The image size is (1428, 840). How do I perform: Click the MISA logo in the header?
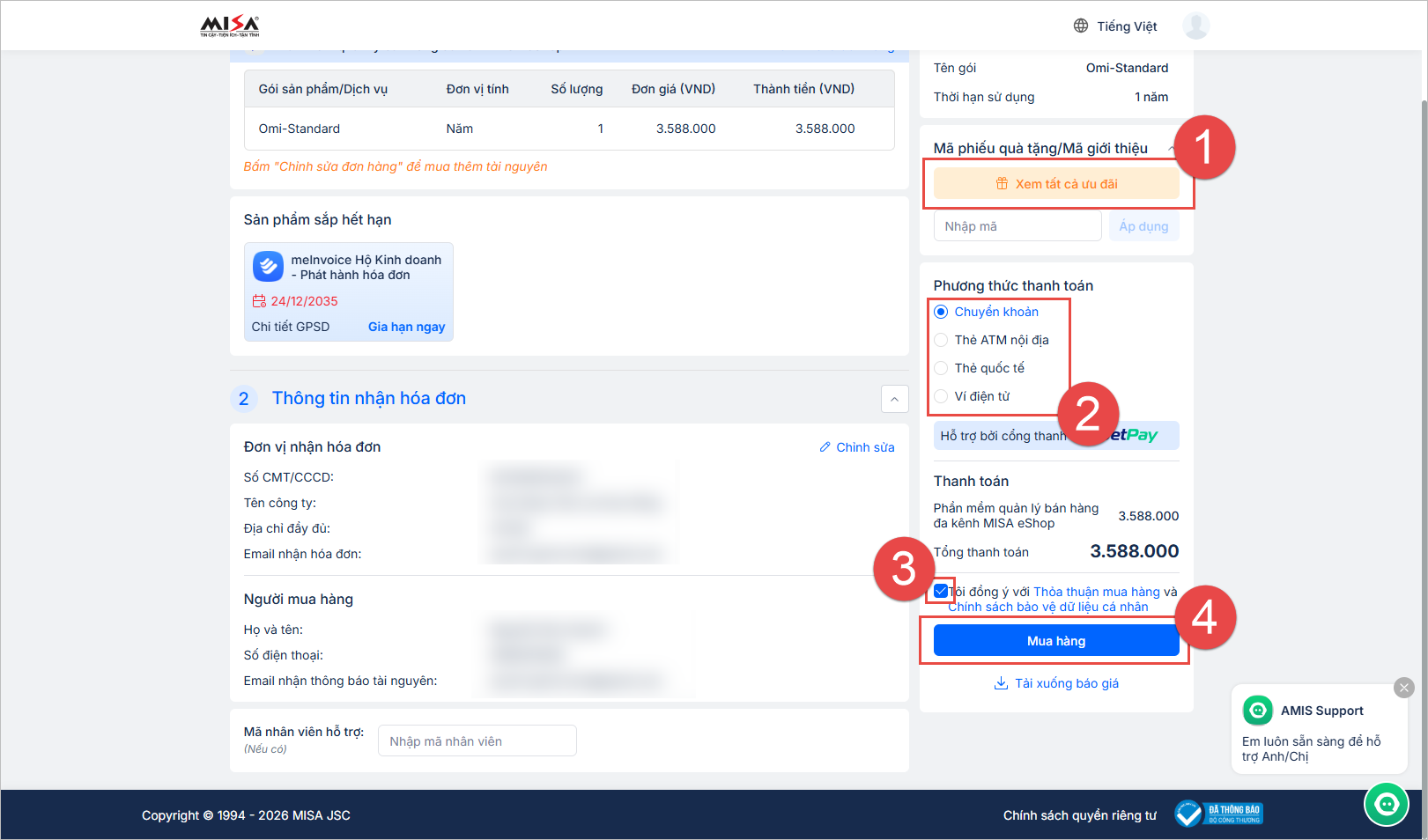pos(230,26)
